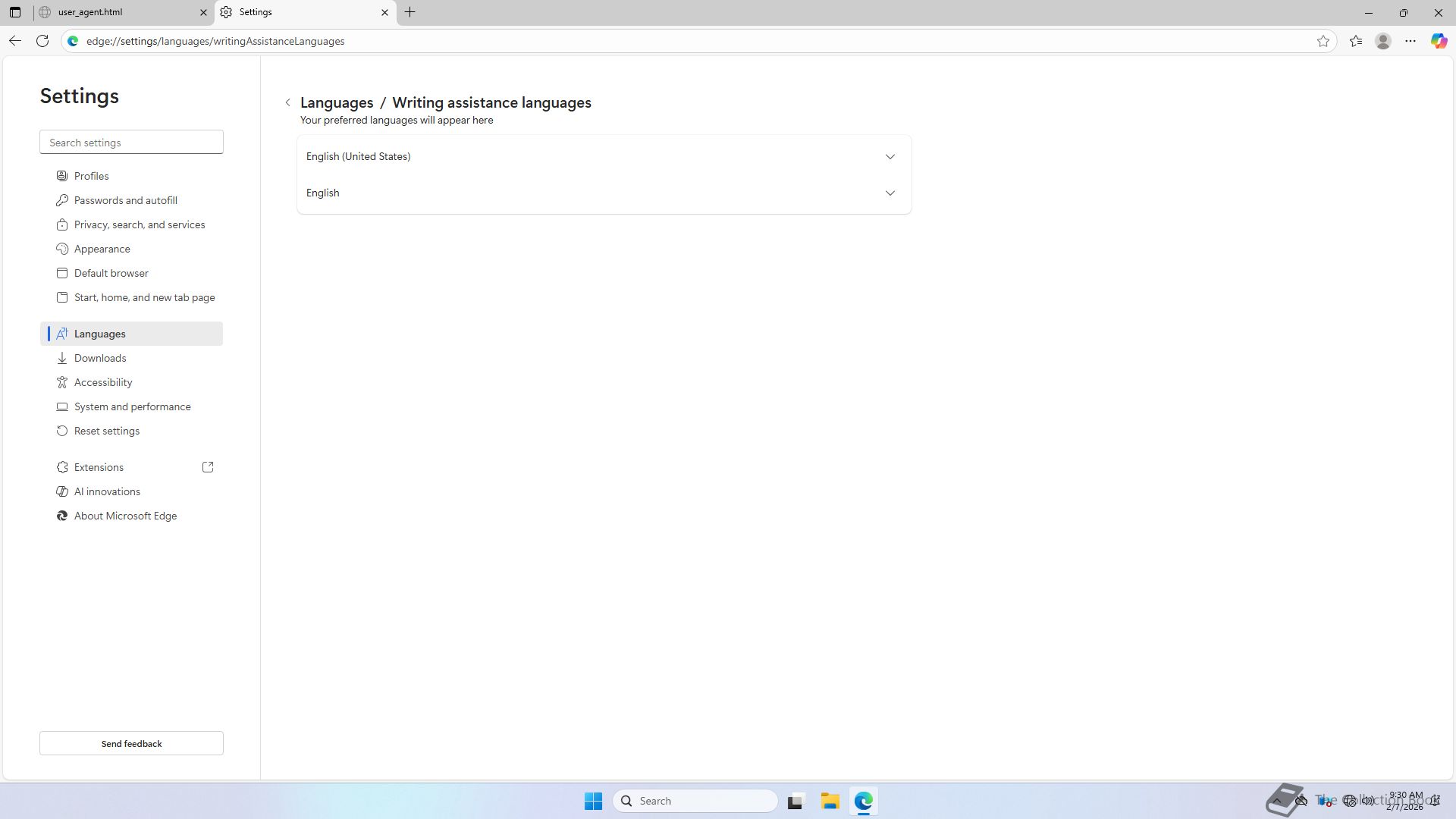Viewport: 1456px width, 819px height.
Task: Star this page as favorite
Action: click(1323, 41)
